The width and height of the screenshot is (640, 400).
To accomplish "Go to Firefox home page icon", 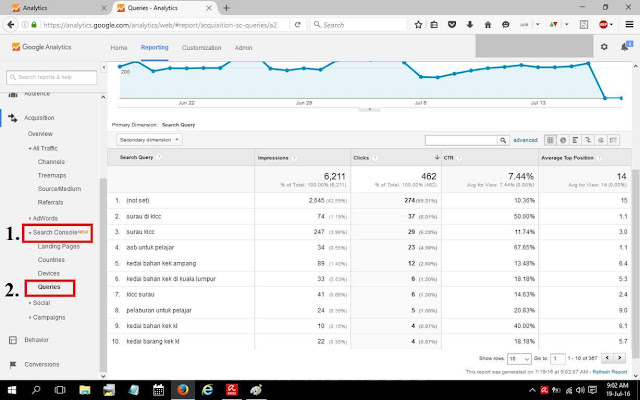I will 488,25.
